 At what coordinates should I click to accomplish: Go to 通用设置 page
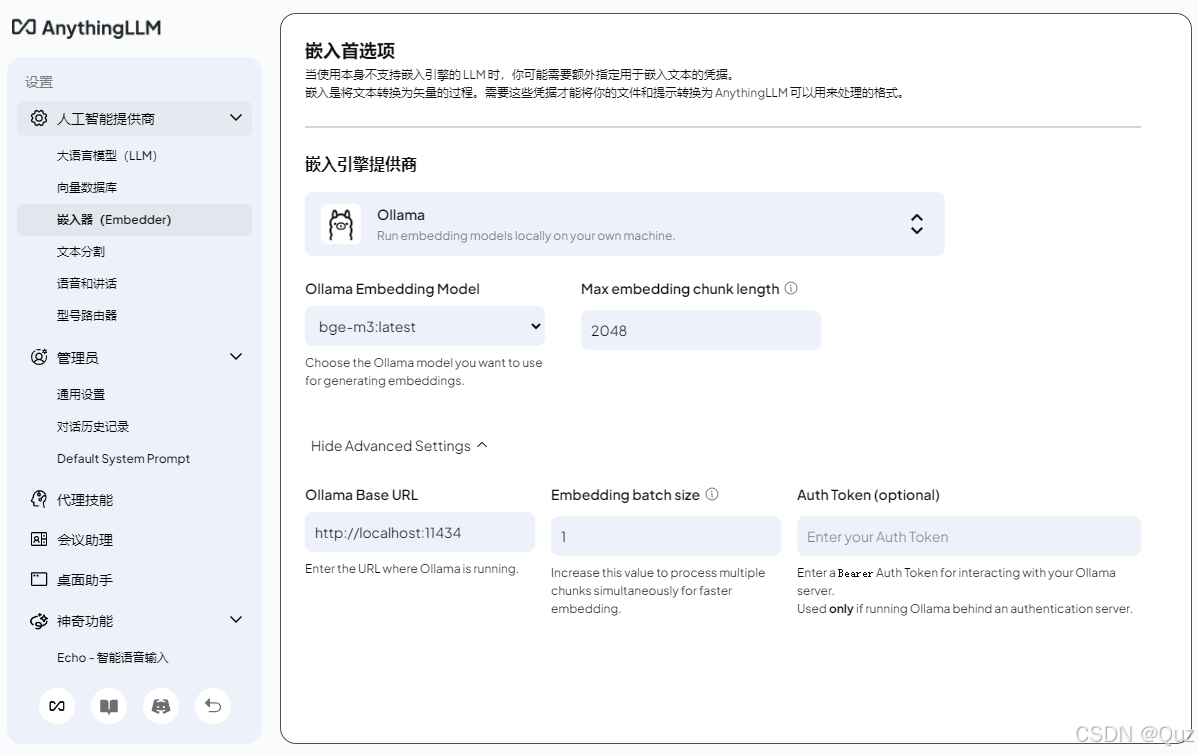point(81,394)
